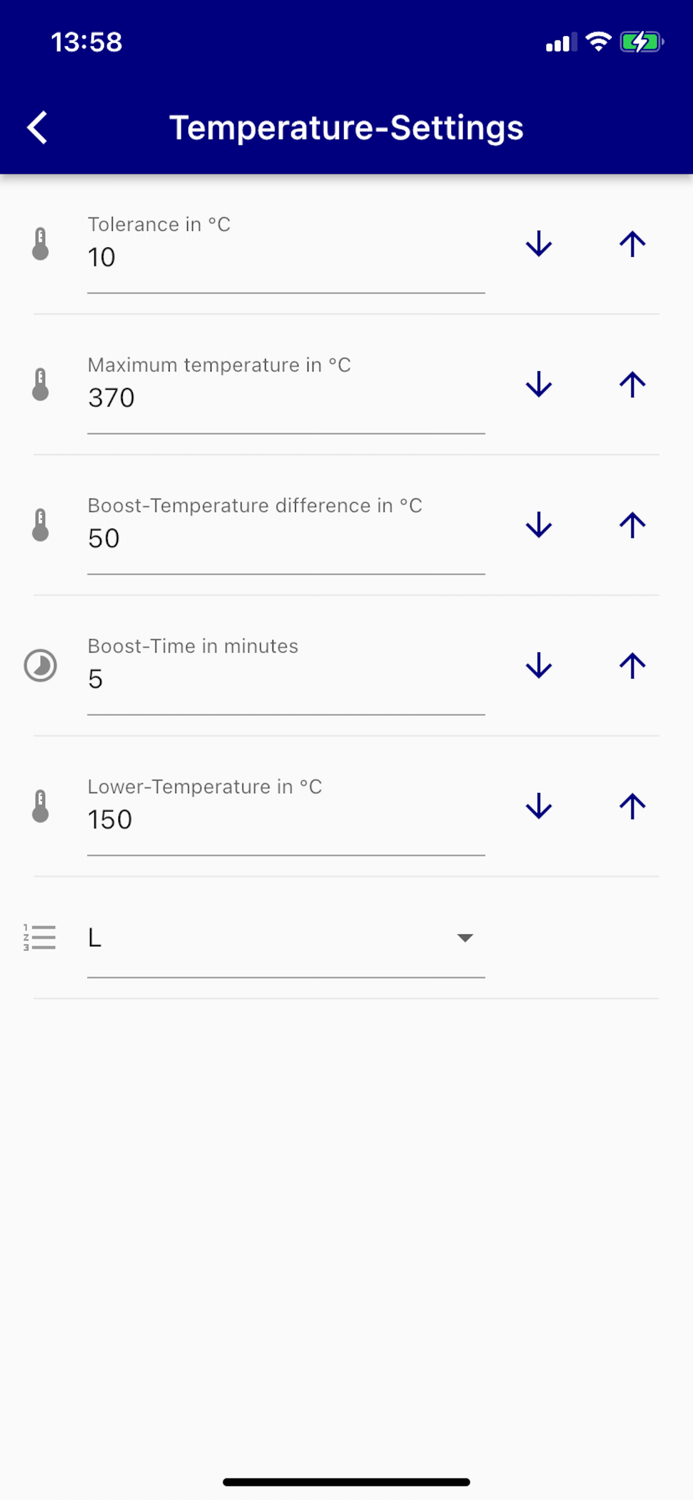Decrease Tolerance value with down arrow
Viewport: 693px width, 1500px height.
pyautogui.click(x=539, y=244)
